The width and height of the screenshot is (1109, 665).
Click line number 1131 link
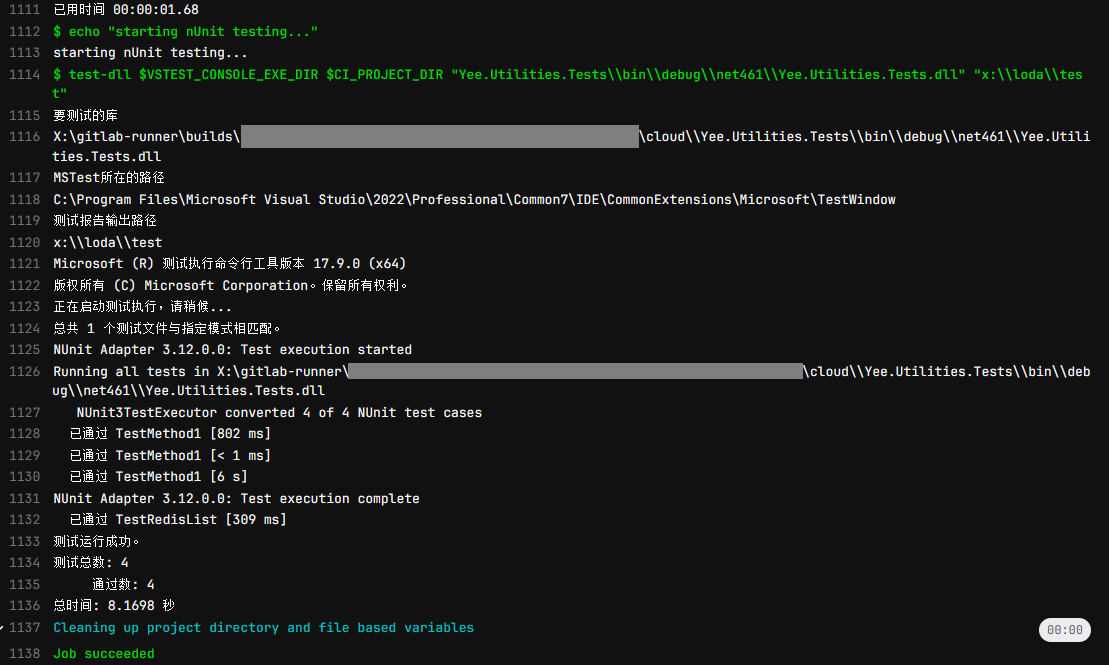(24, 499)
